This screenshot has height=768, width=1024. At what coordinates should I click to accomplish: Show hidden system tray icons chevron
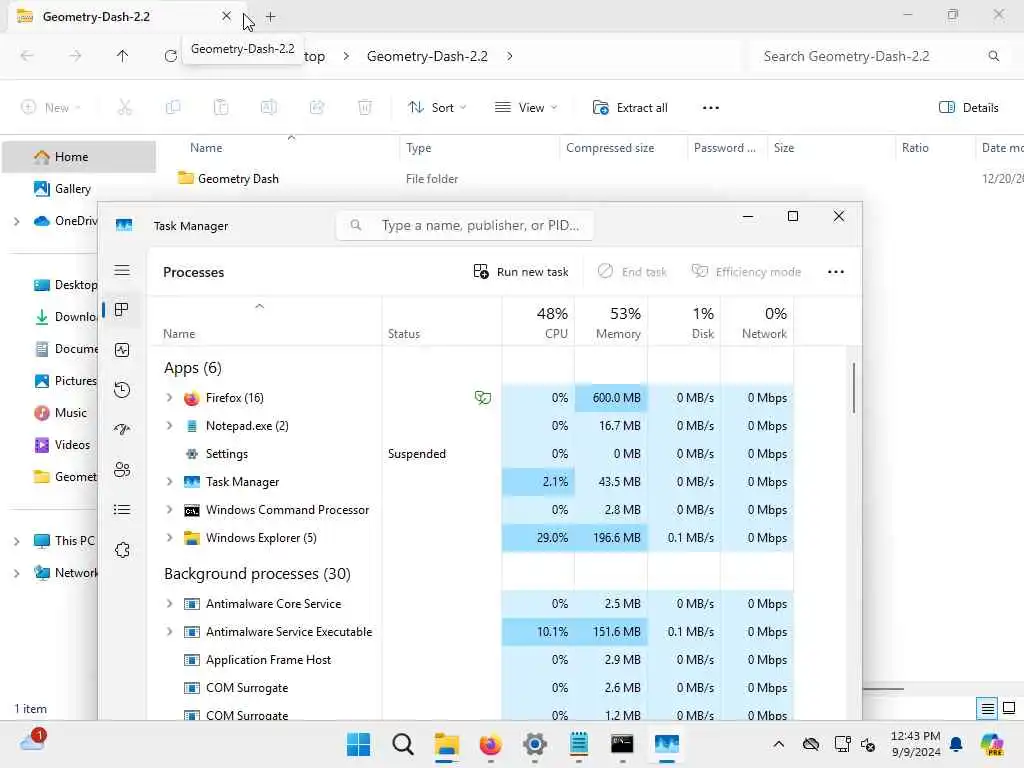pos(778,744)
